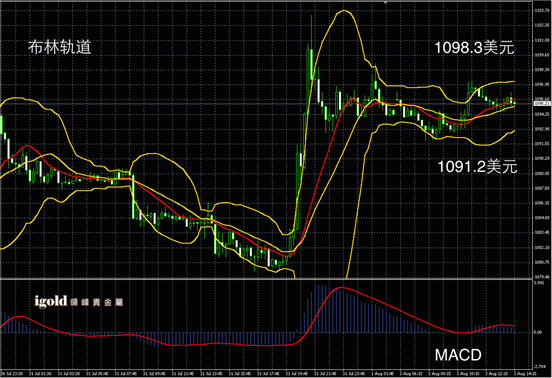The image size is (552, 378).
Task: Click the 0.00 MACD scale value
Action: click(x=539, y=332)
